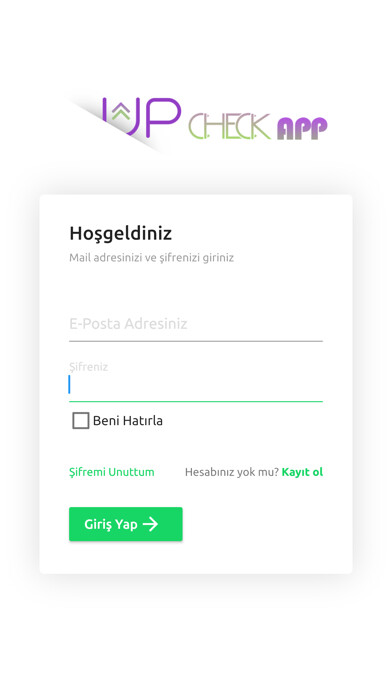392x696 pixels.
Task: Click the green underline of the password field
Action: point(196,401)
